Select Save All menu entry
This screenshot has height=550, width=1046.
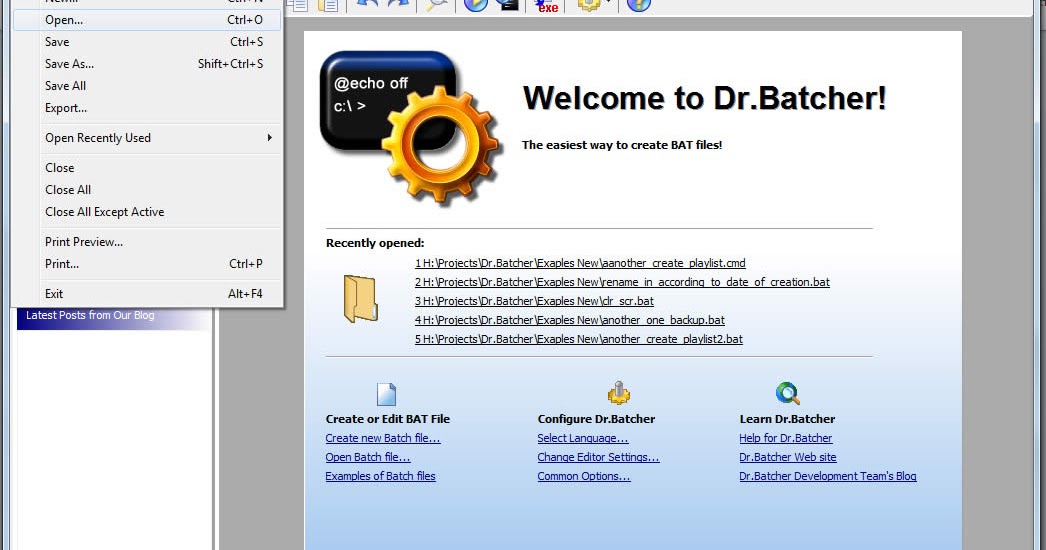point(147,86)
